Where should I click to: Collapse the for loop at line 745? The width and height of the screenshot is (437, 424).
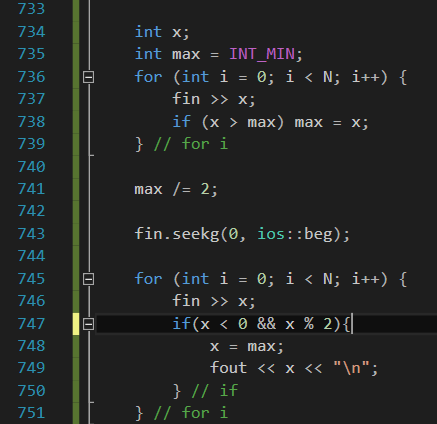(88, 279)
